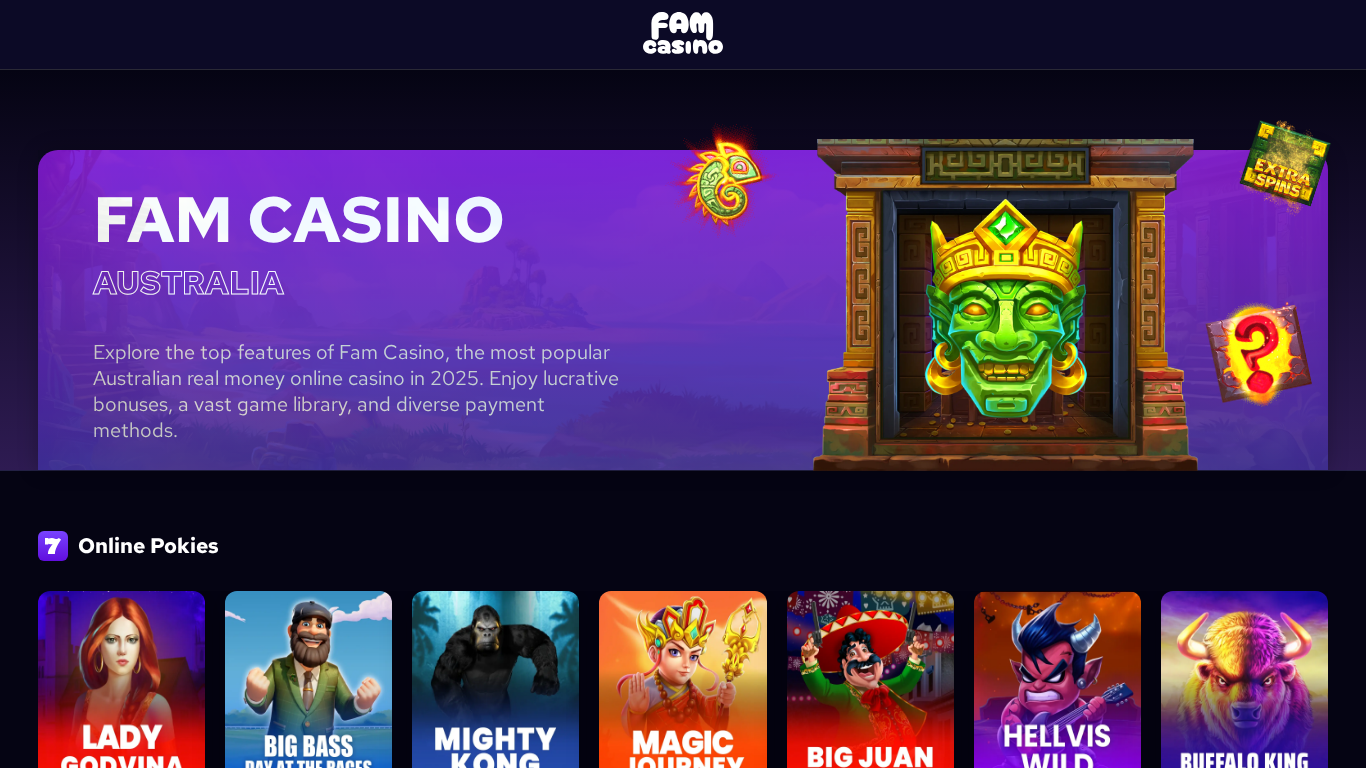The height and width of the screenshot is (768, 1366).
Task: Click the purple 7 icon beside Online Pokies
Action: click(53, 546)
